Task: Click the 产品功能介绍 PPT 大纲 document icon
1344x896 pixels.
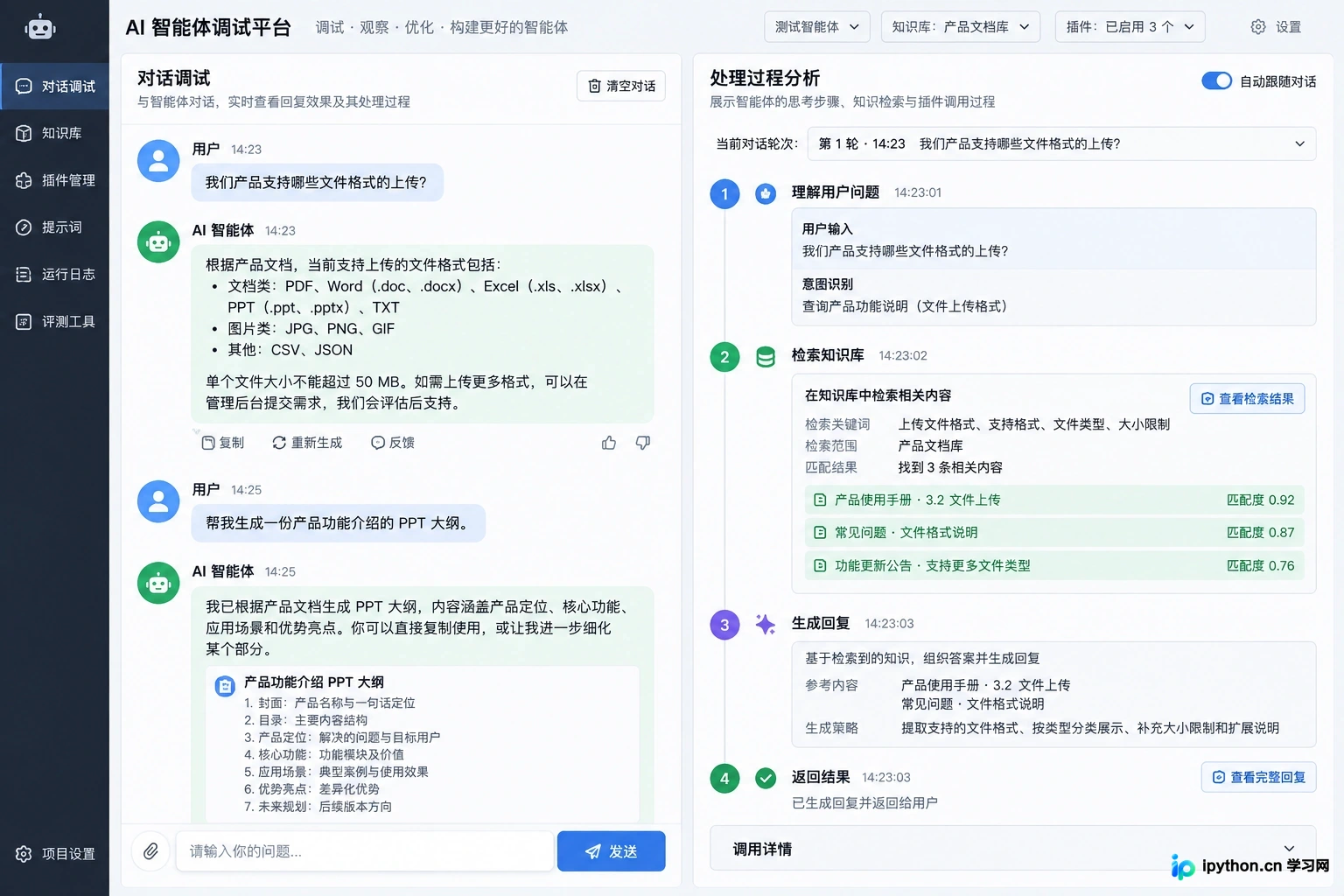Action: click(225, 686)
